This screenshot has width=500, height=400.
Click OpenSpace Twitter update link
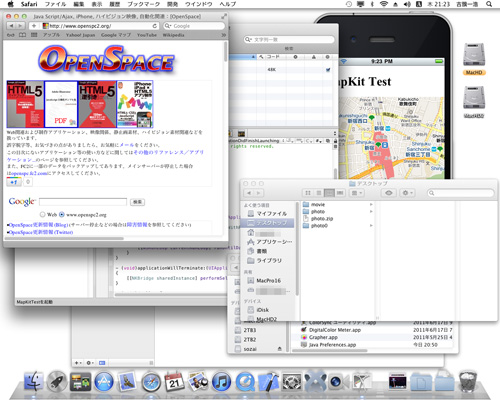pos(41,232)
